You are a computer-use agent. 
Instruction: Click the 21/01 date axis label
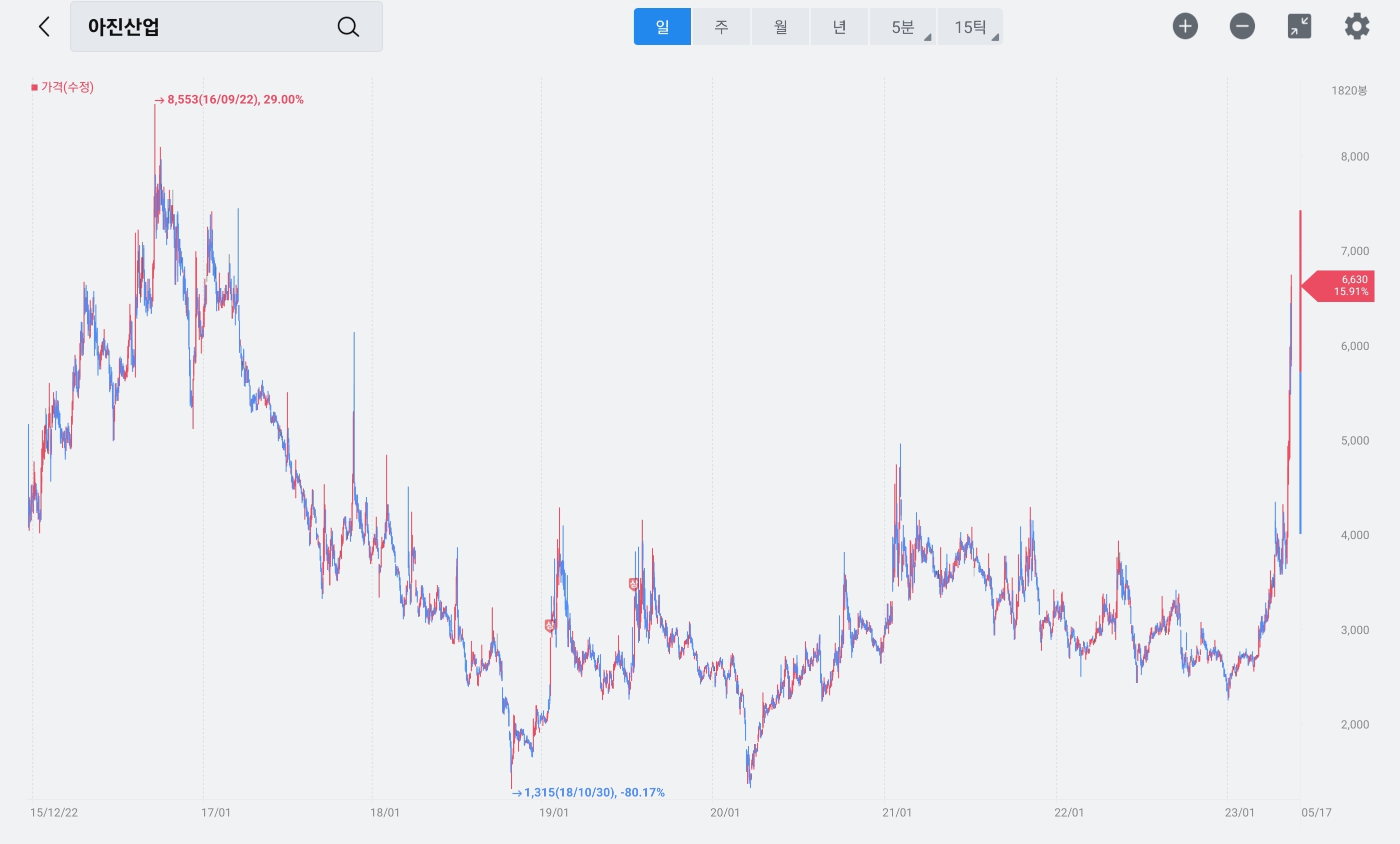click(897, 812)
